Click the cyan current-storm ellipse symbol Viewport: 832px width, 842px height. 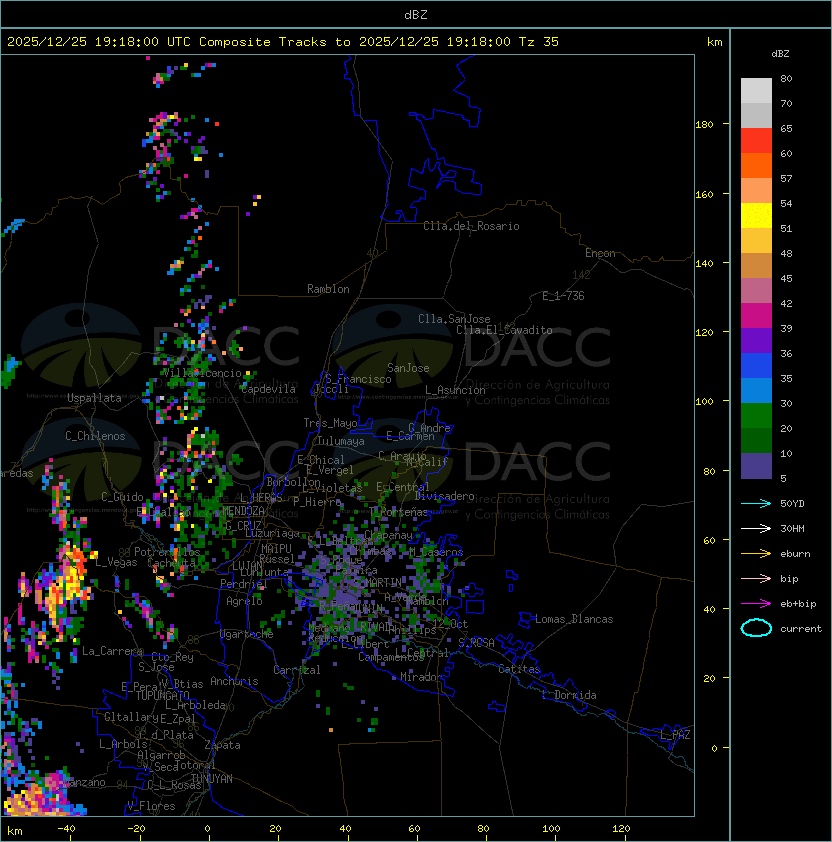pos(756,628)
